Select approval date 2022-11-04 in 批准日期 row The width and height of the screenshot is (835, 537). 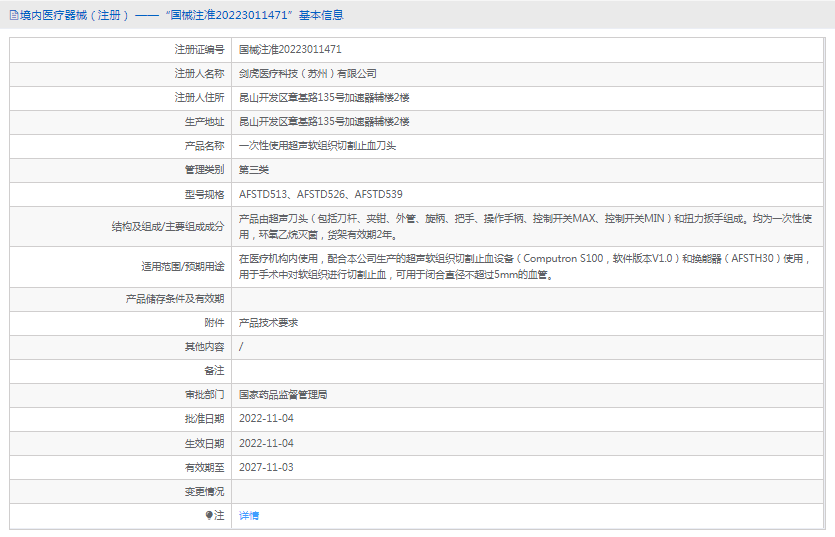[266, 419]
